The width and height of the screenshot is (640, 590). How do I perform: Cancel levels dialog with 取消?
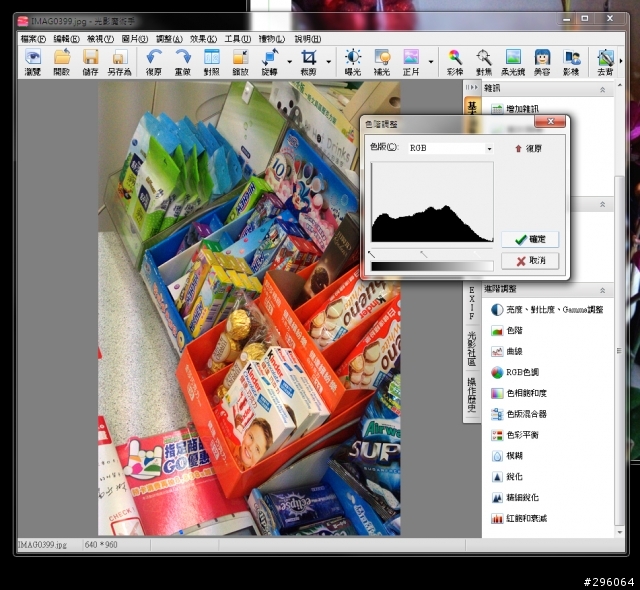click(x=530, y=261)
